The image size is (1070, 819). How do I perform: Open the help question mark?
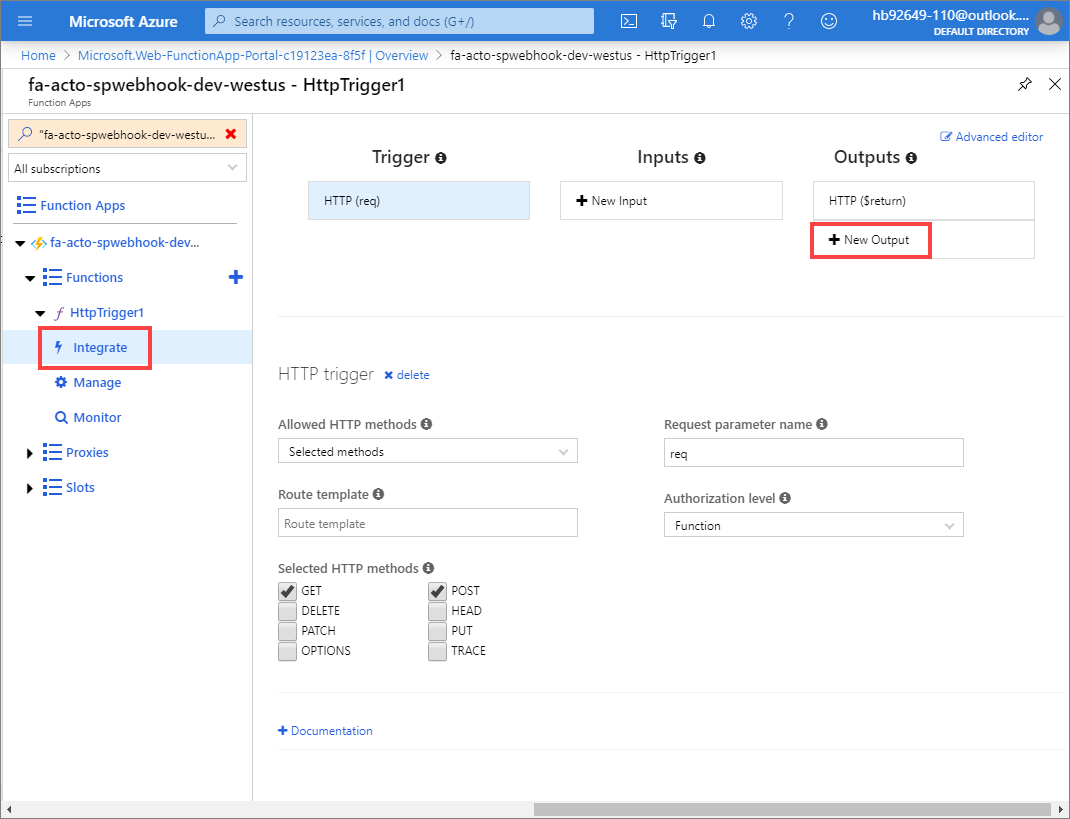pos(789,21)
